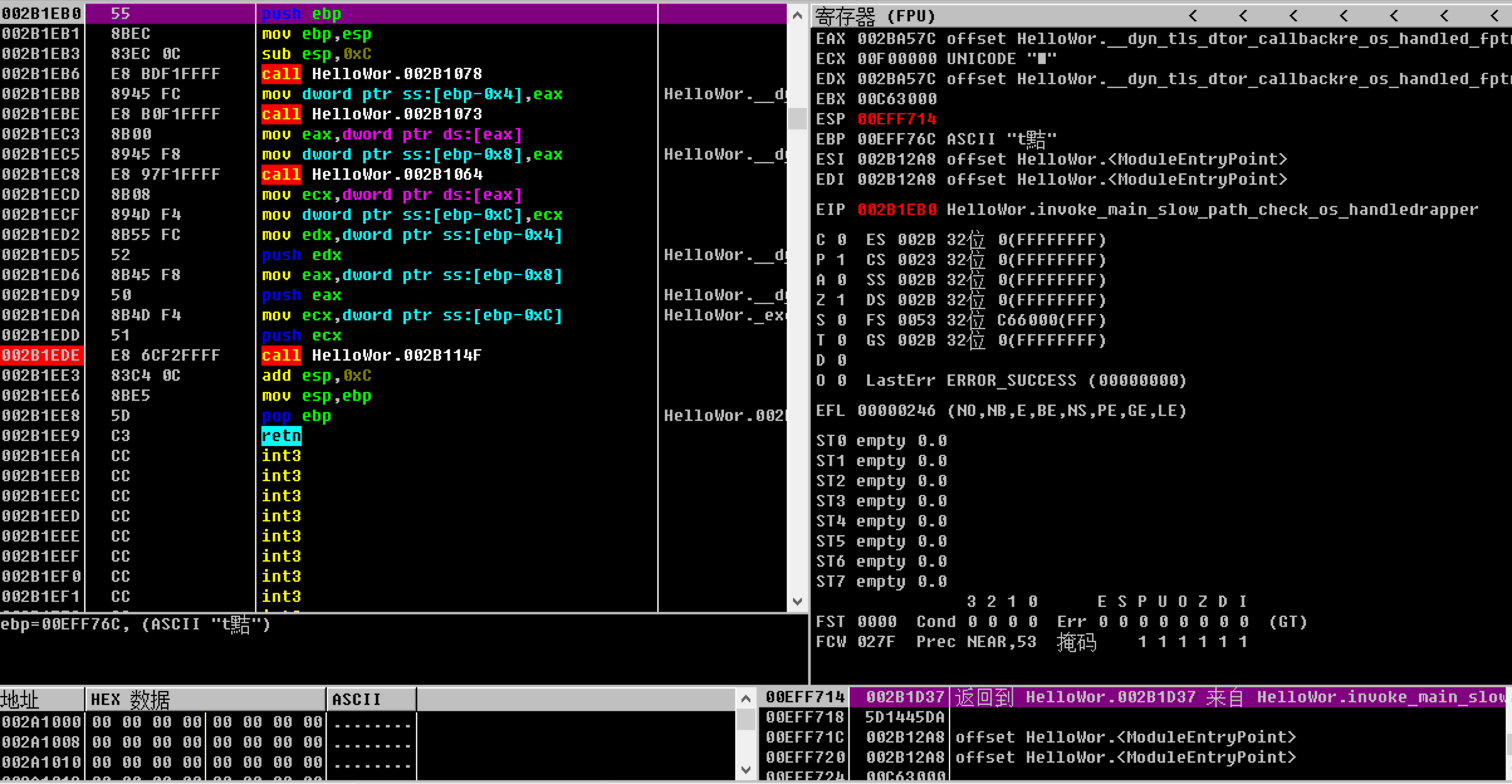Select the 'call HelloWor.002B1073' instruction
This screenshot has height=784, width=1512.
tap(372, 114)
